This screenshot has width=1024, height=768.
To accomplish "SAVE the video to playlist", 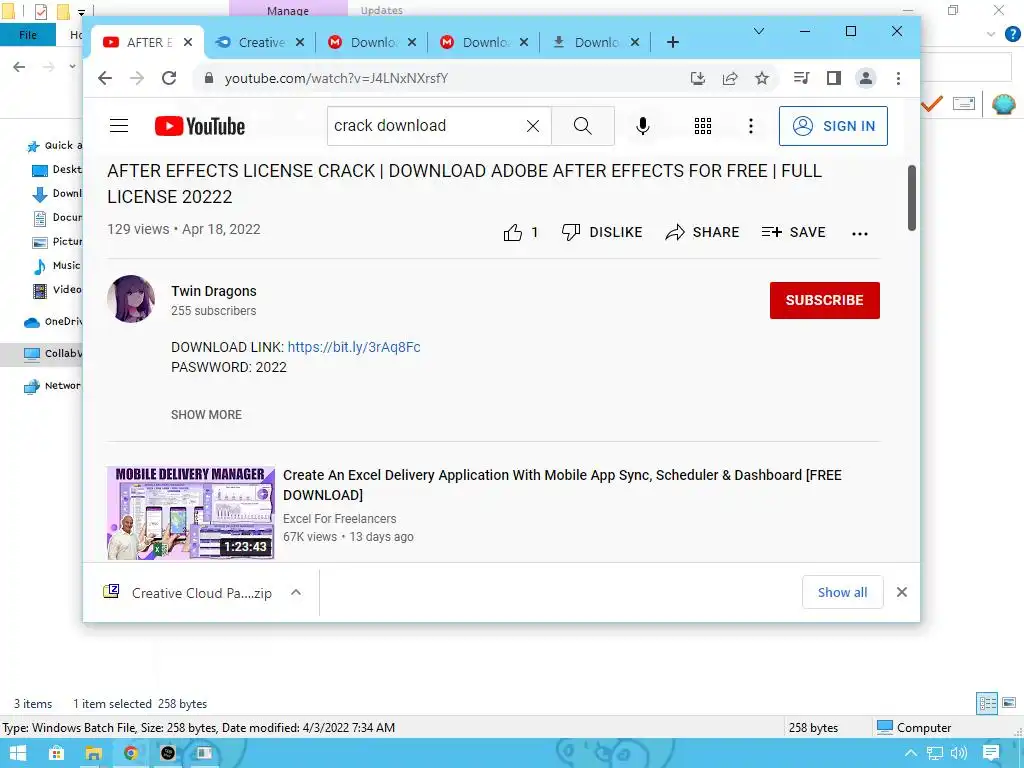I will tap(793, 232).
